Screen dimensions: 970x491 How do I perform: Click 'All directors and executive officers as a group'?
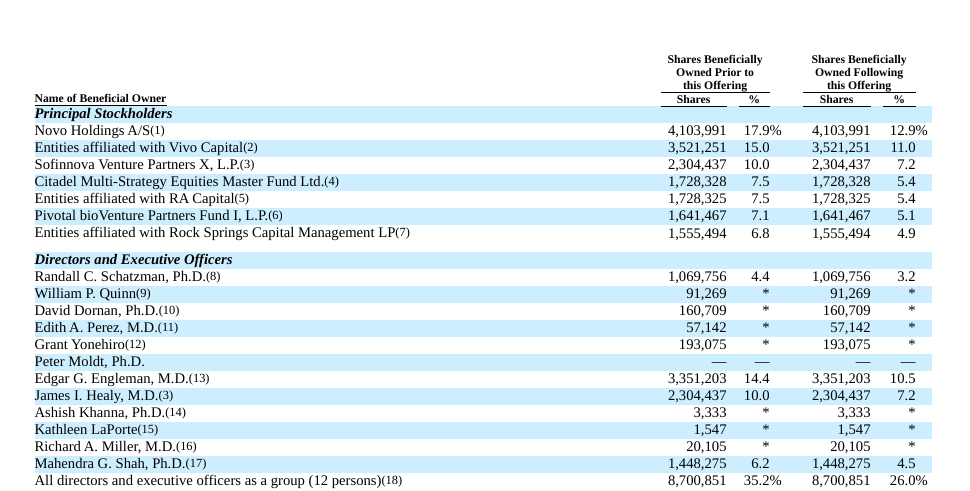[208, 480]
